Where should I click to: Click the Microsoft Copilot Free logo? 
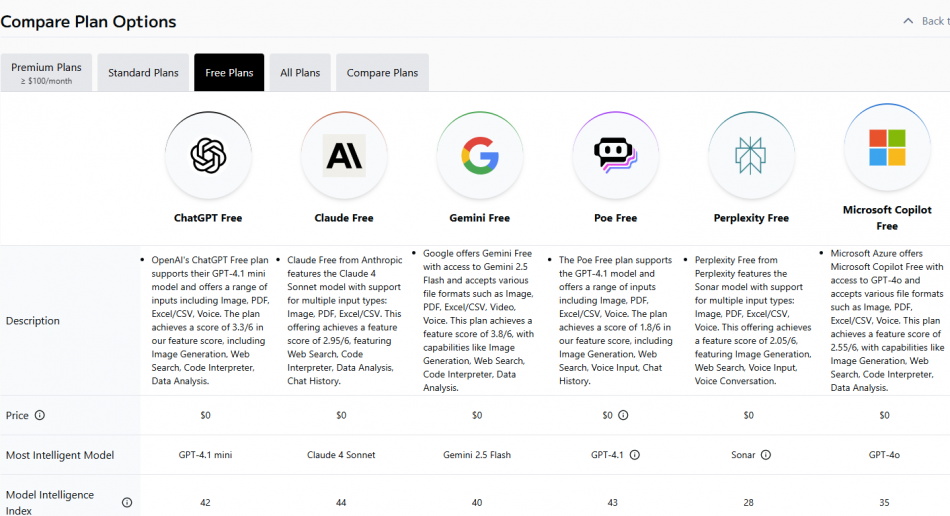[x=887, y=147]
